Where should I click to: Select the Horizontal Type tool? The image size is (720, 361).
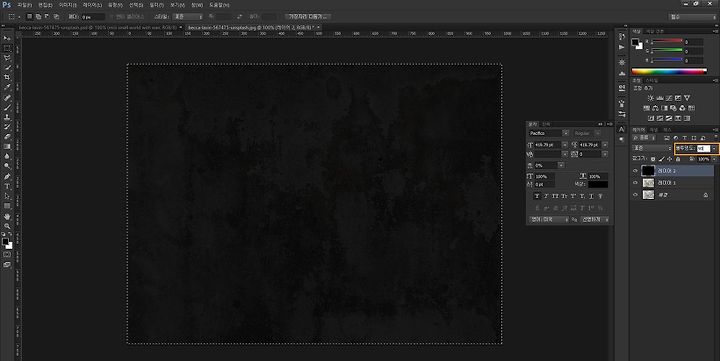click(7, 186)
